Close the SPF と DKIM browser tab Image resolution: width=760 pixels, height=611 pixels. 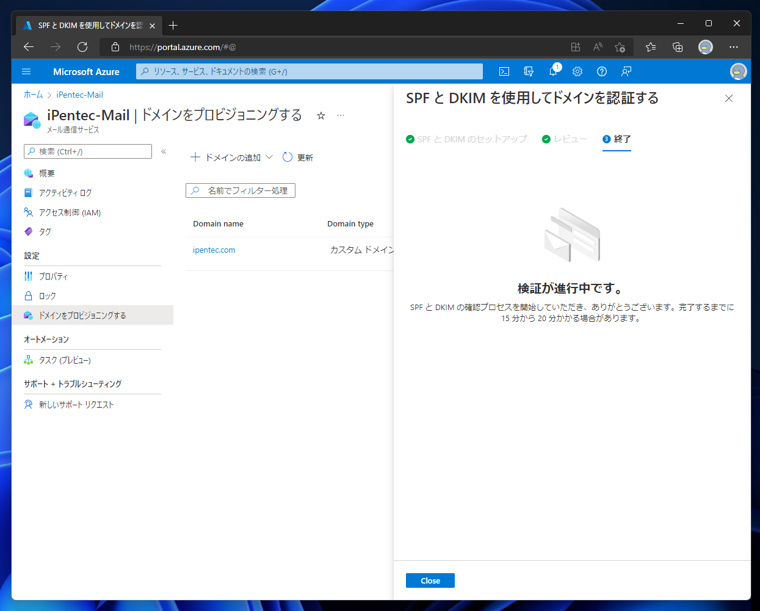click(152, 26)
